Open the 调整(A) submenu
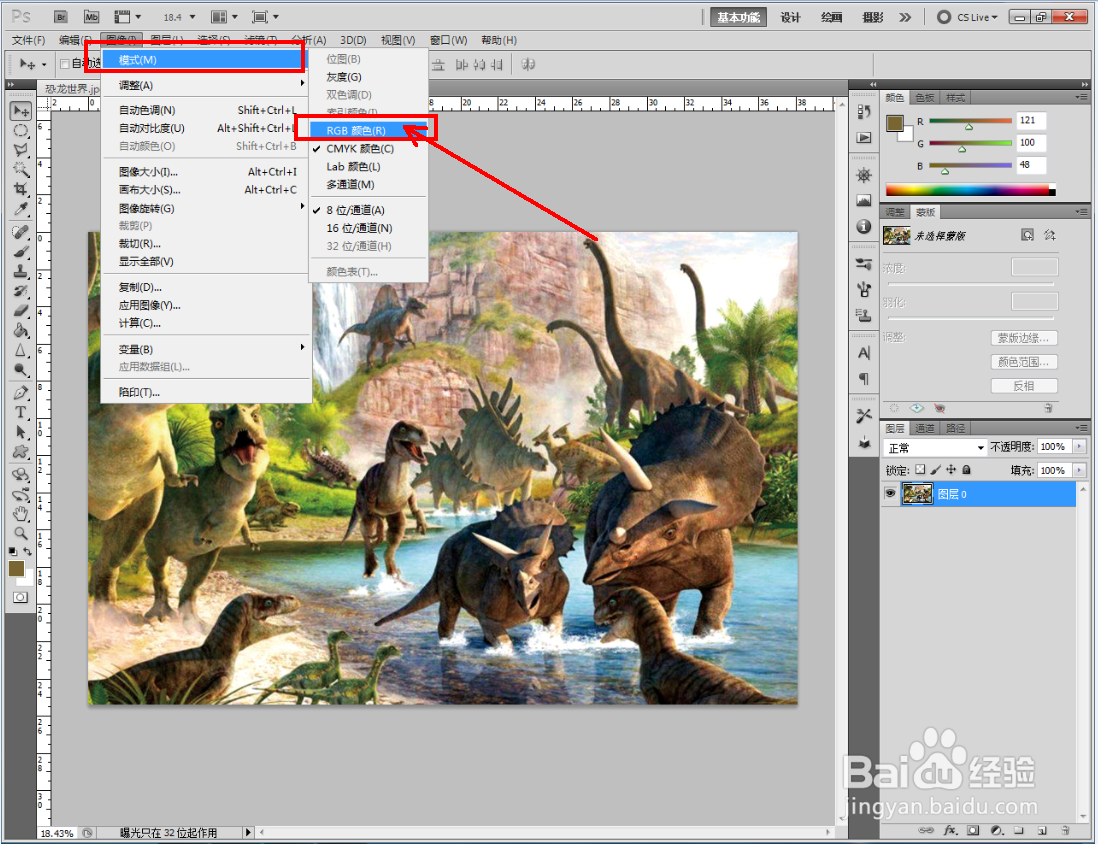The height and width of the screenshot is (844, 1098). pos(207,85)
